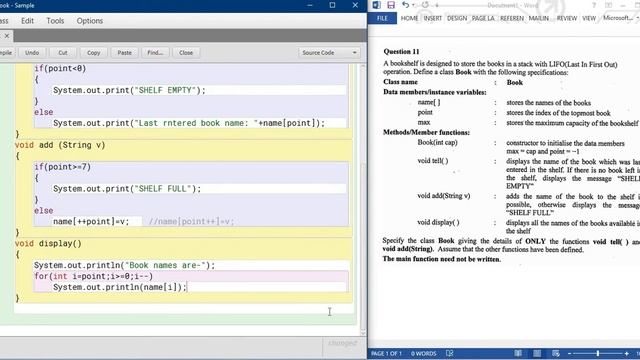Open the Edit menu in BlueJ editor
Screen dimensions: 640x360
tap(27, 21)
